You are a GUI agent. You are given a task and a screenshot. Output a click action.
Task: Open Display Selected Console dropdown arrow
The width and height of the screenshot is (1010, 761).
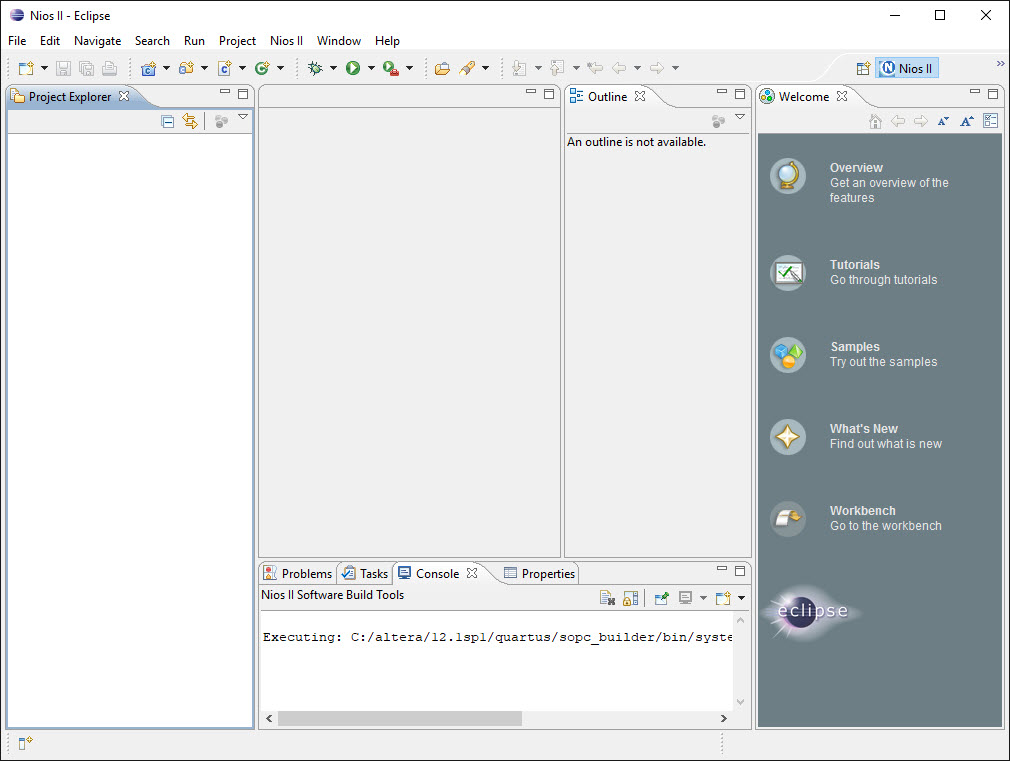(x=703, y=598)
